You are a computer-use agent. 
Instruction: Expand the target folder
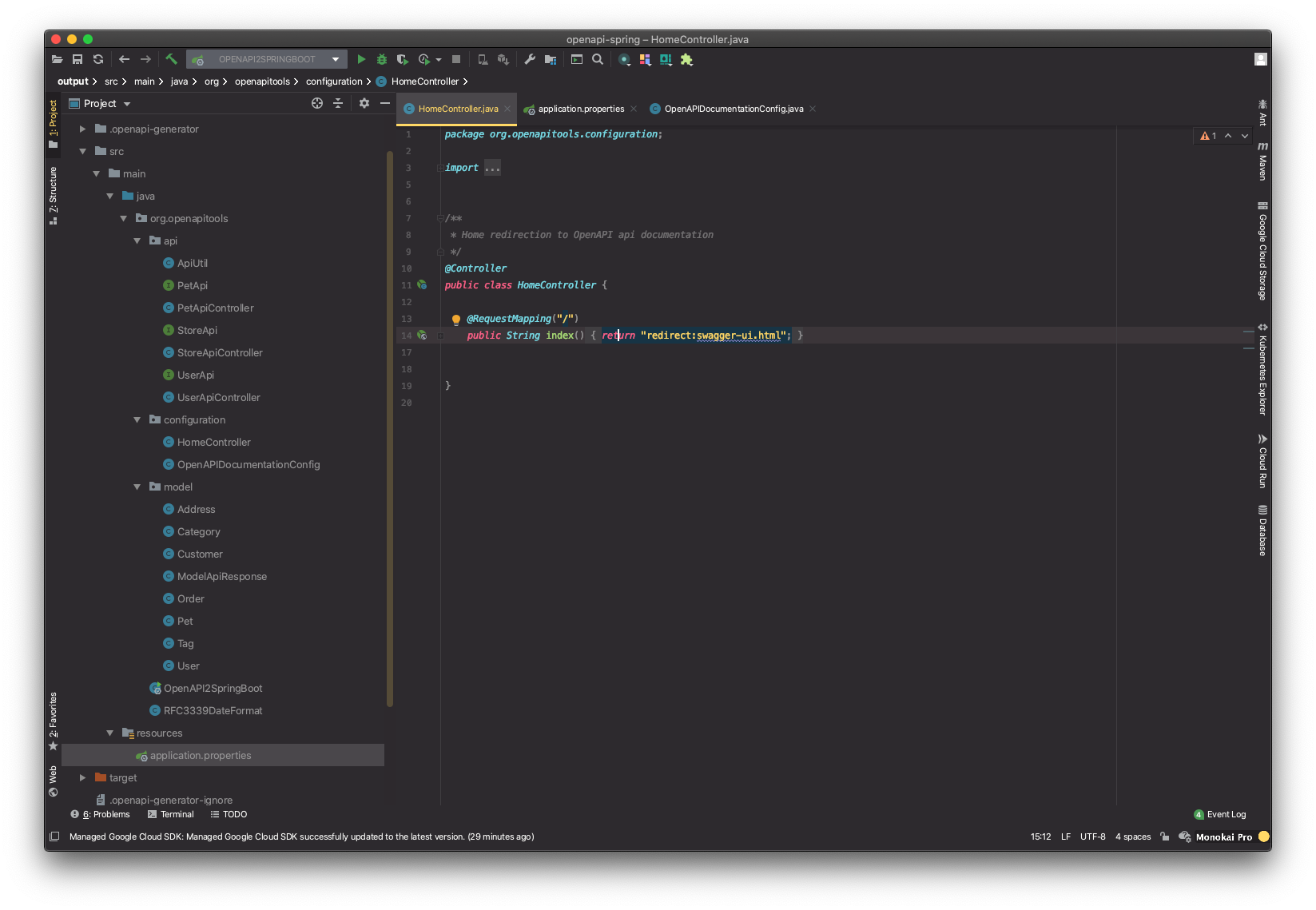(x=82, y=777)
